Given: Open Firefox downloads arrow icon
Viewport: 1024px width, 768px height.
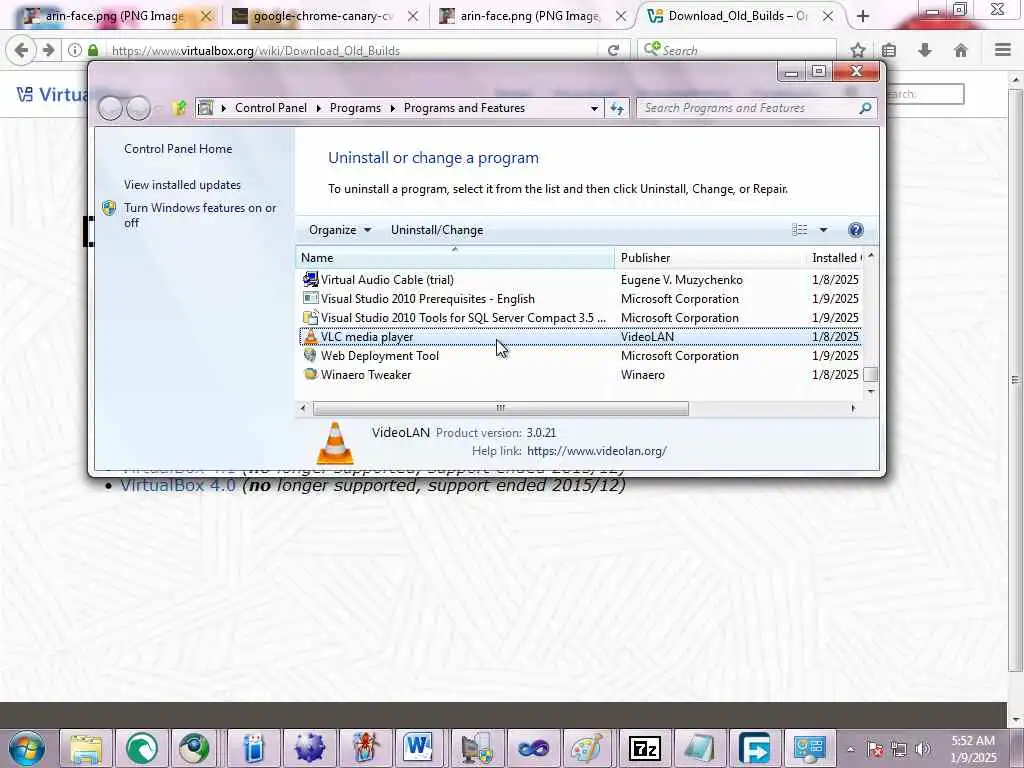Looking at the screenshot, I should [x=925, y=50].
